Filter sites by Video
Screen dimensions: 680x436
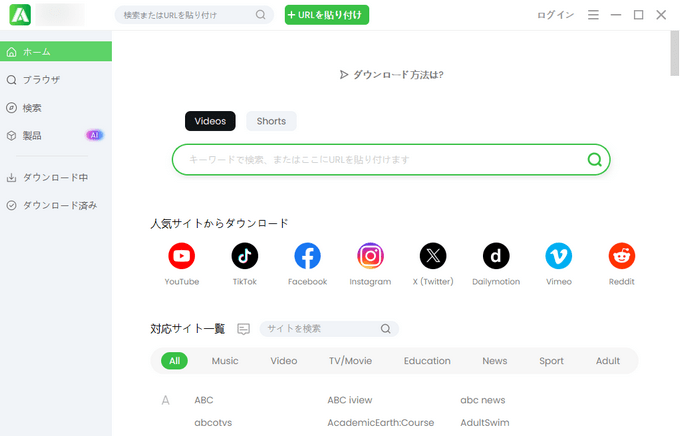(284, 361)
